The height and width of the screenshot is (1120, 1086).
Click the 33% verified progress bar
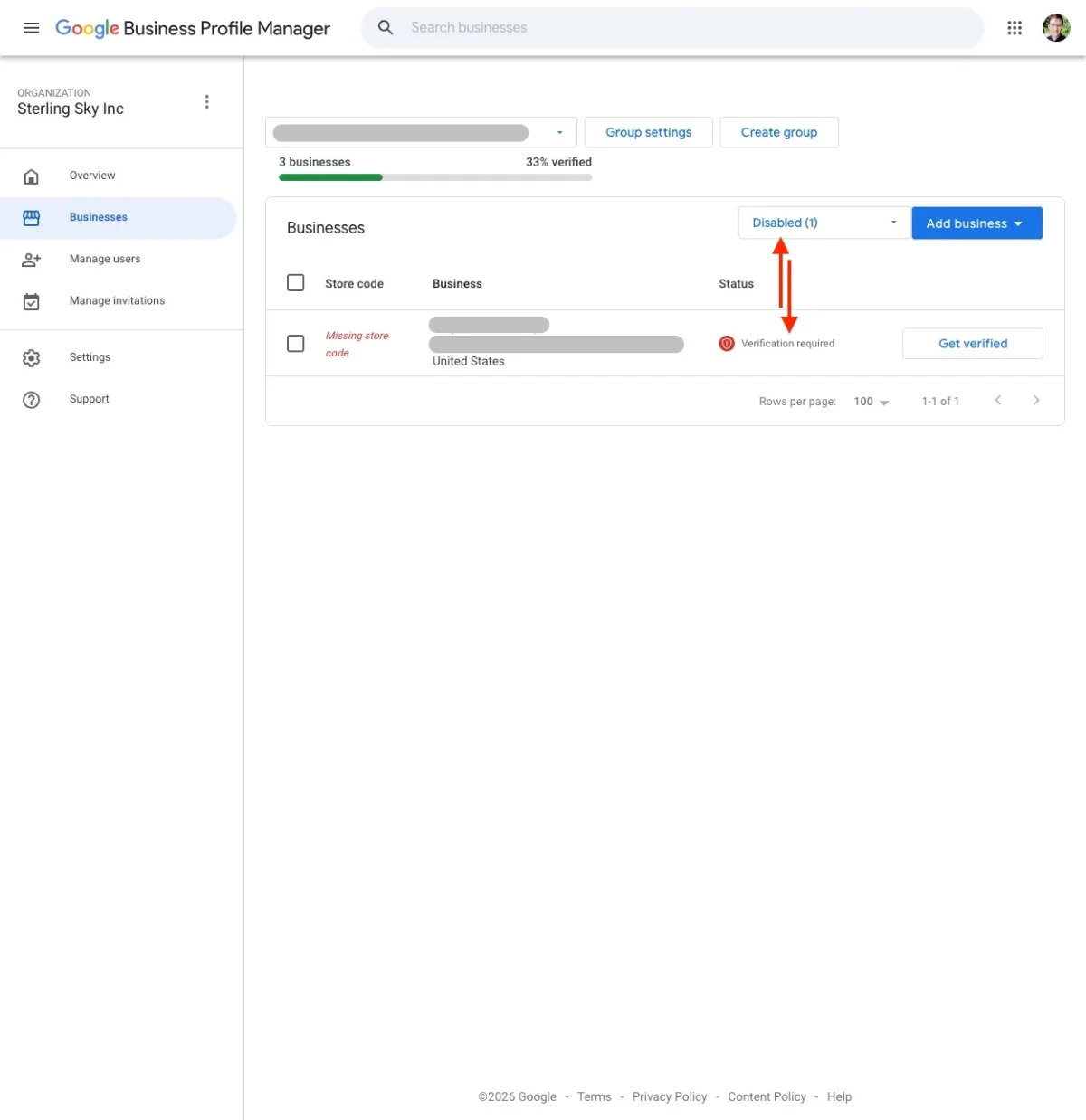click(434, 177)
